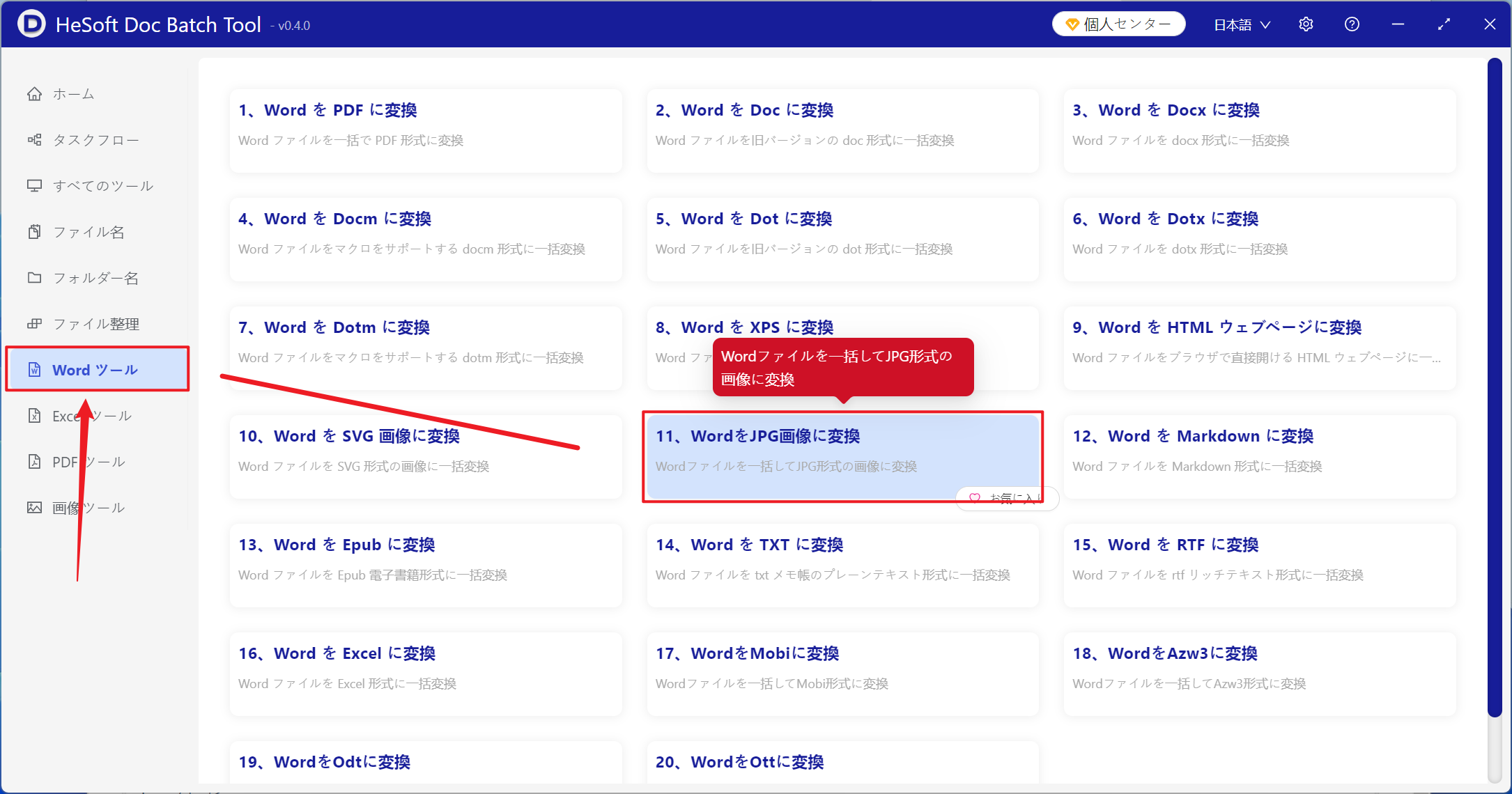This screenshot has width=1512, height=794.
Task: Open WordをOttに変換 card
Action: click(842, 762)
